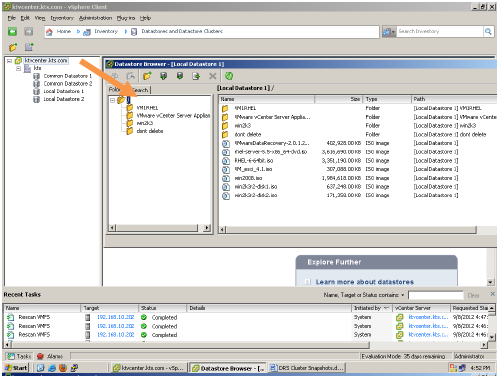The width and height of the screenshot is (497, 376).
Task: Click the Size column header
Action: (339, 99)
